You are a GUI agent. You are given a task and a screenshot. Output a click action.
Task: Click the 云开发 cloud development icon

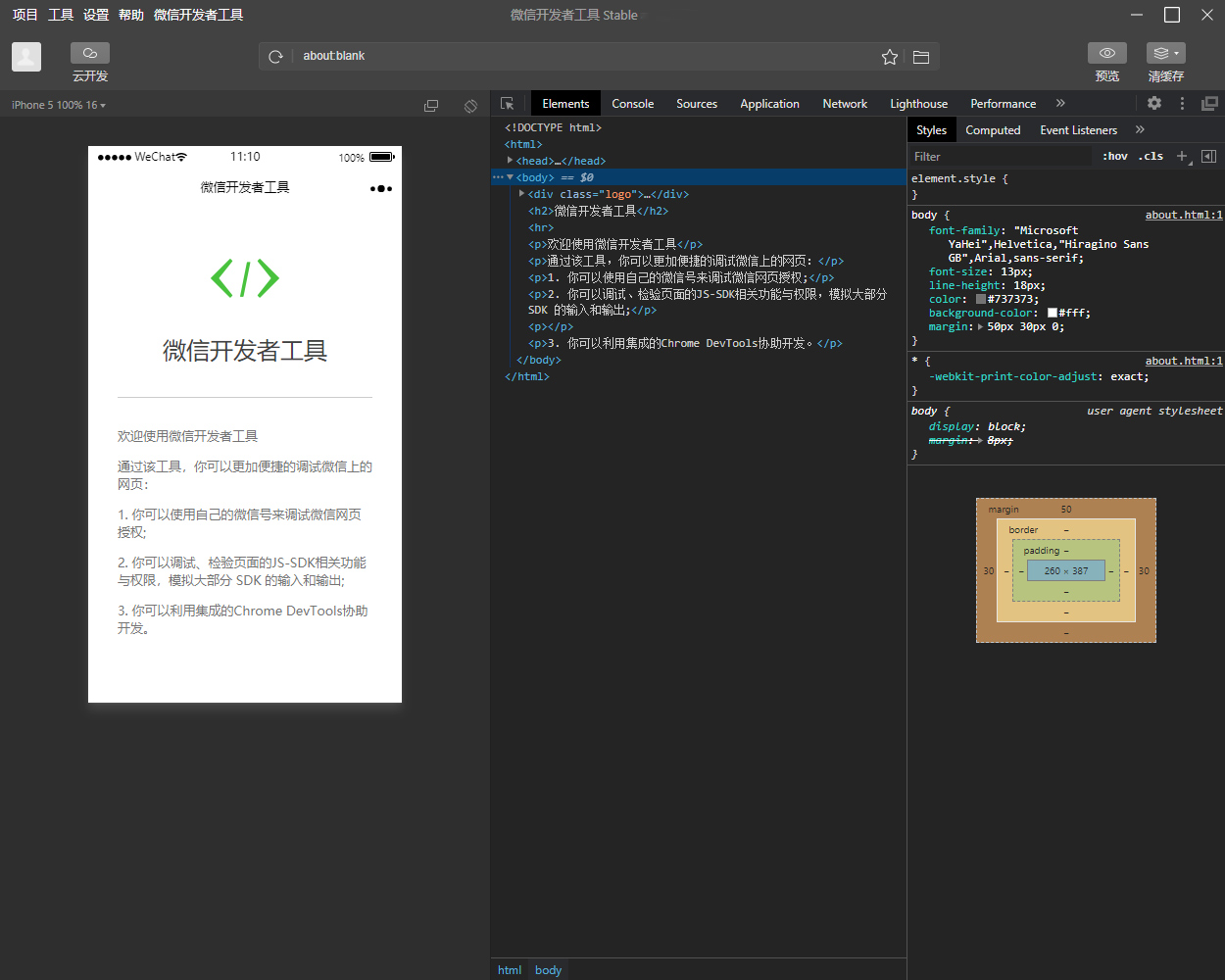tap(90, 54)
